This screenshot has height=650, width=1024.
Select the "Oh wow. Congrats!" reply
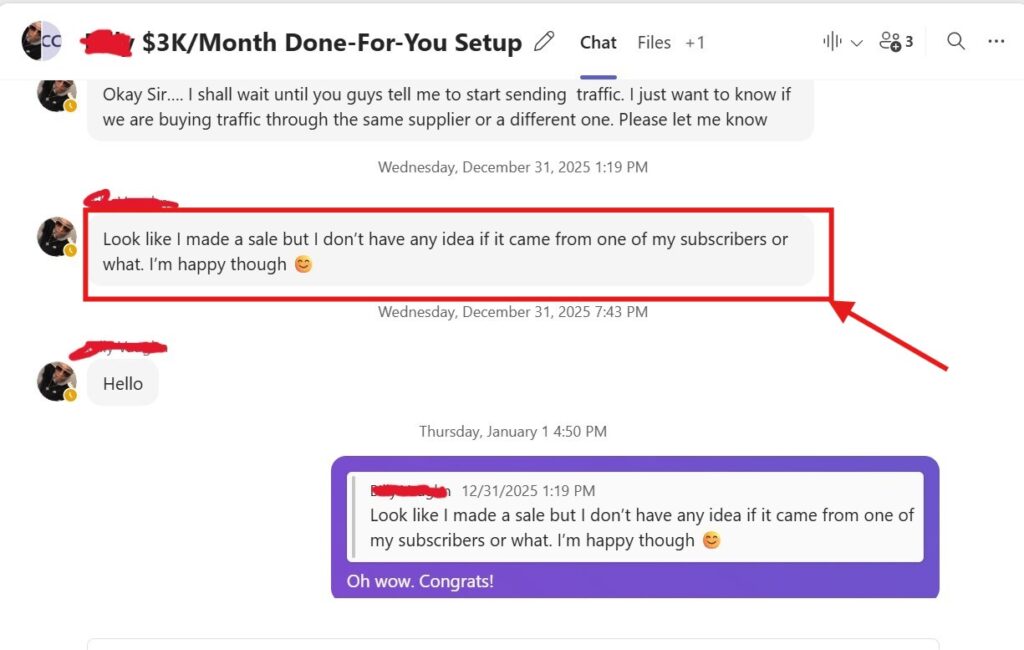[420, 581]
